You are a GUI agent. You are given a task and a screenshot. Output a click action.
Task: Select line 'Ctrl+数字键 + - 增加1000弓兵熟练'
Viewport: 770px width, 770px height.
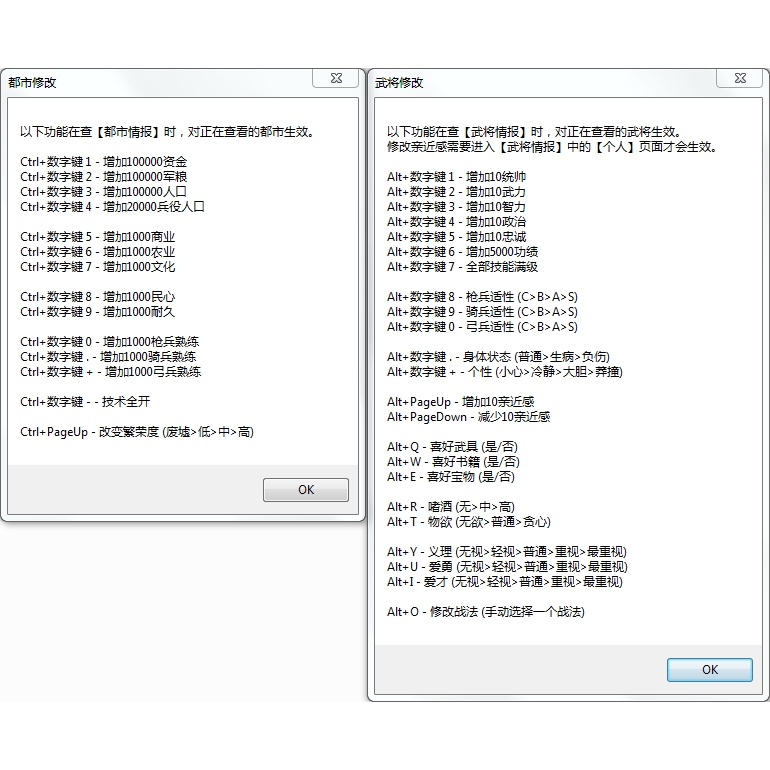pos(110,372)
